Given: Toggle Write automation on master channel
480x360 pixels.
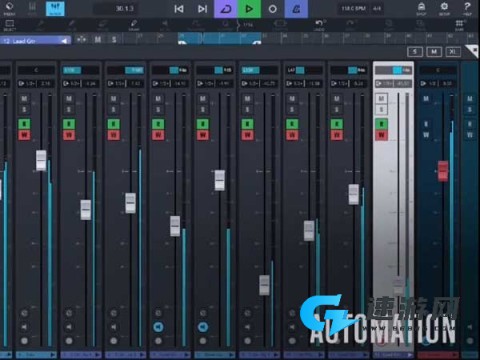Looking at the screenshot, I should click(426, 135).
